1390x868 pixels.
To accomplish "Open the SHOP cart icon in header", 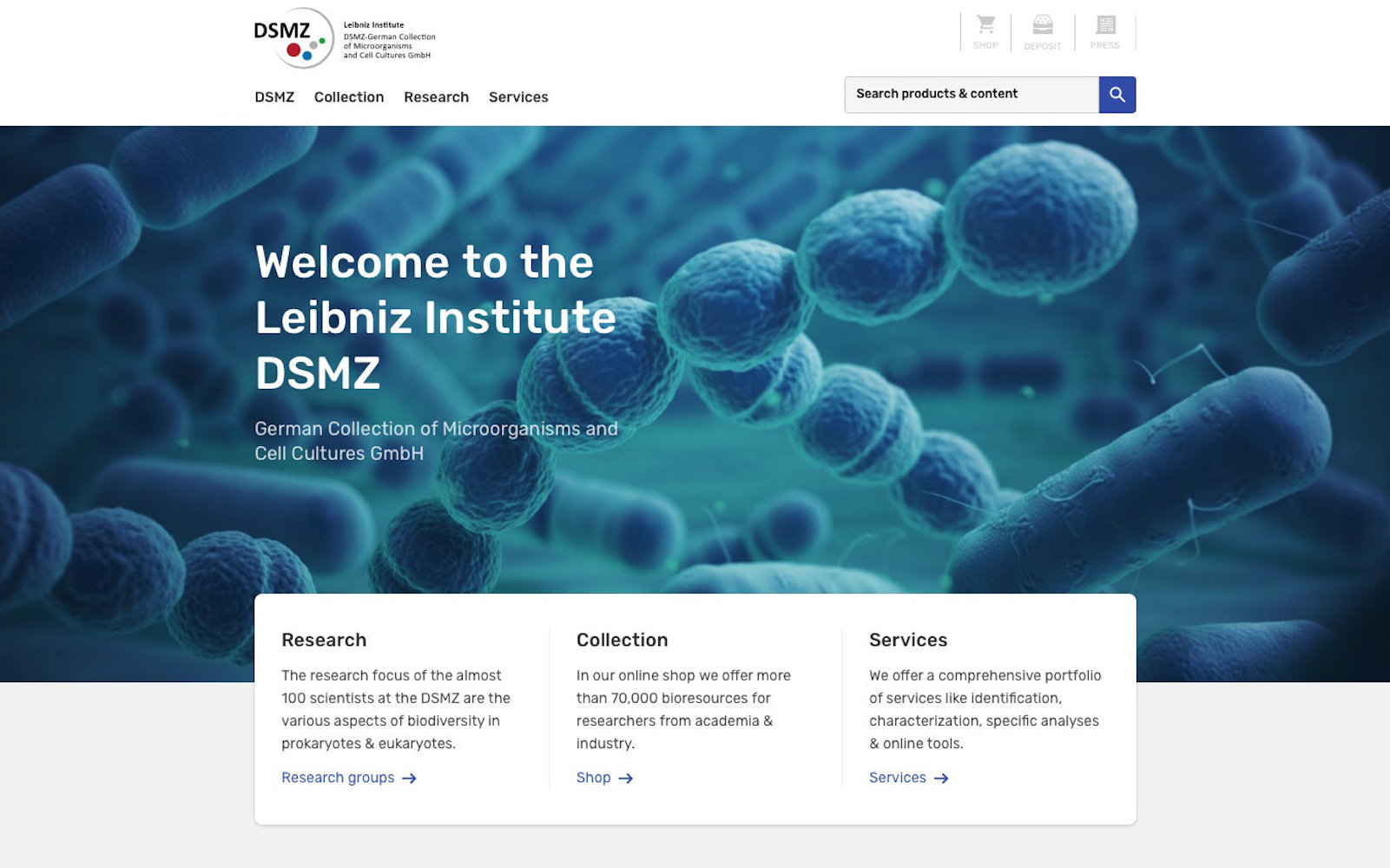I will click(x=985, y=31).
